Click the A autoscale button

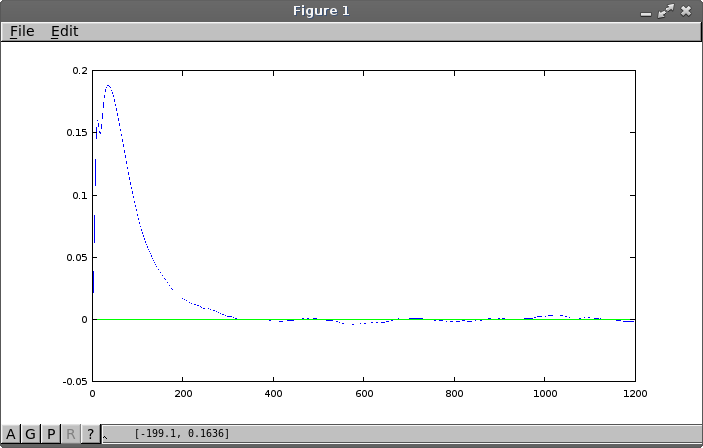(x=10, y=434)
